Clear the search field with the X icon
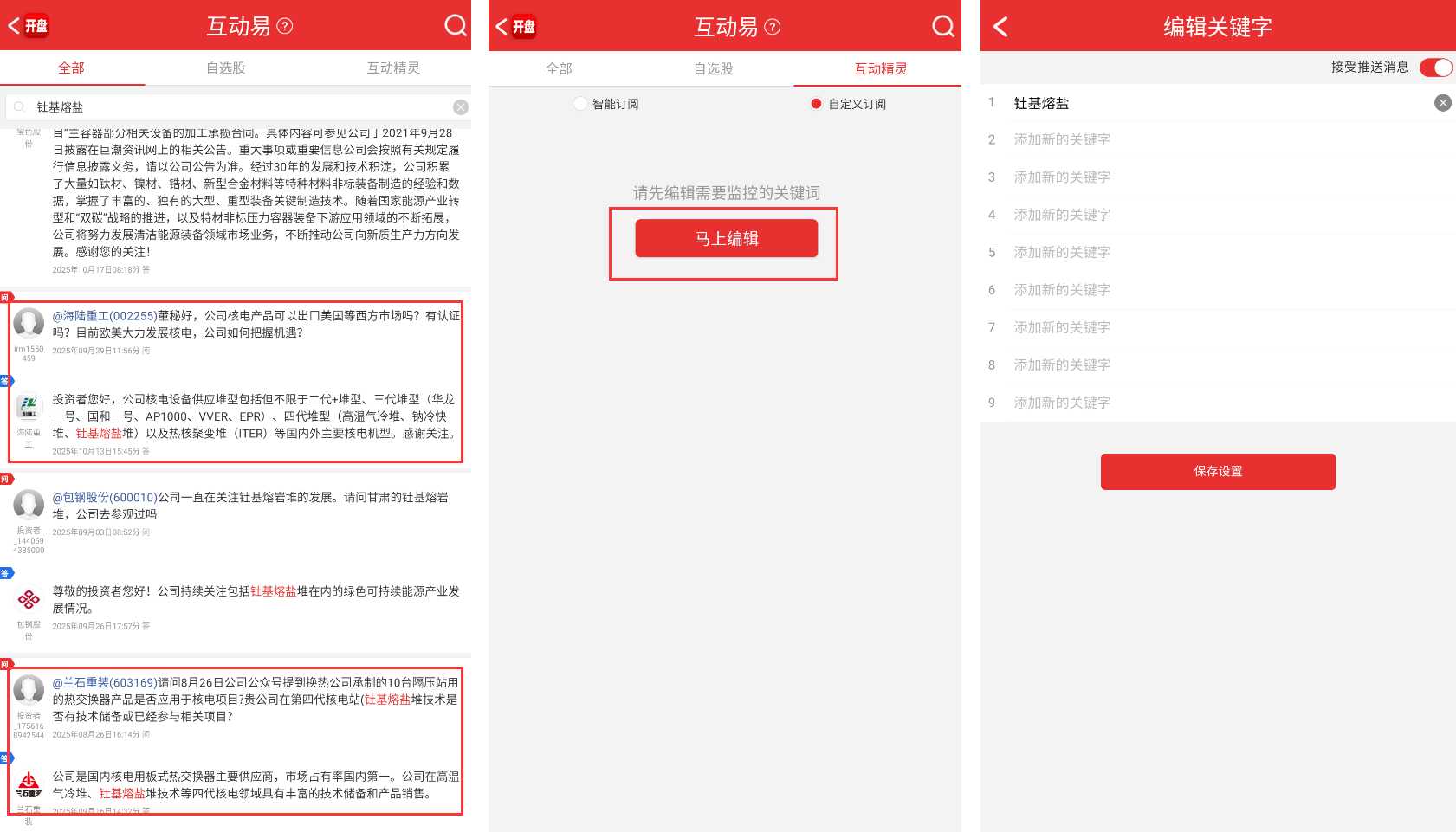Viewport: 1456px width, 832px height. (461, 107)
